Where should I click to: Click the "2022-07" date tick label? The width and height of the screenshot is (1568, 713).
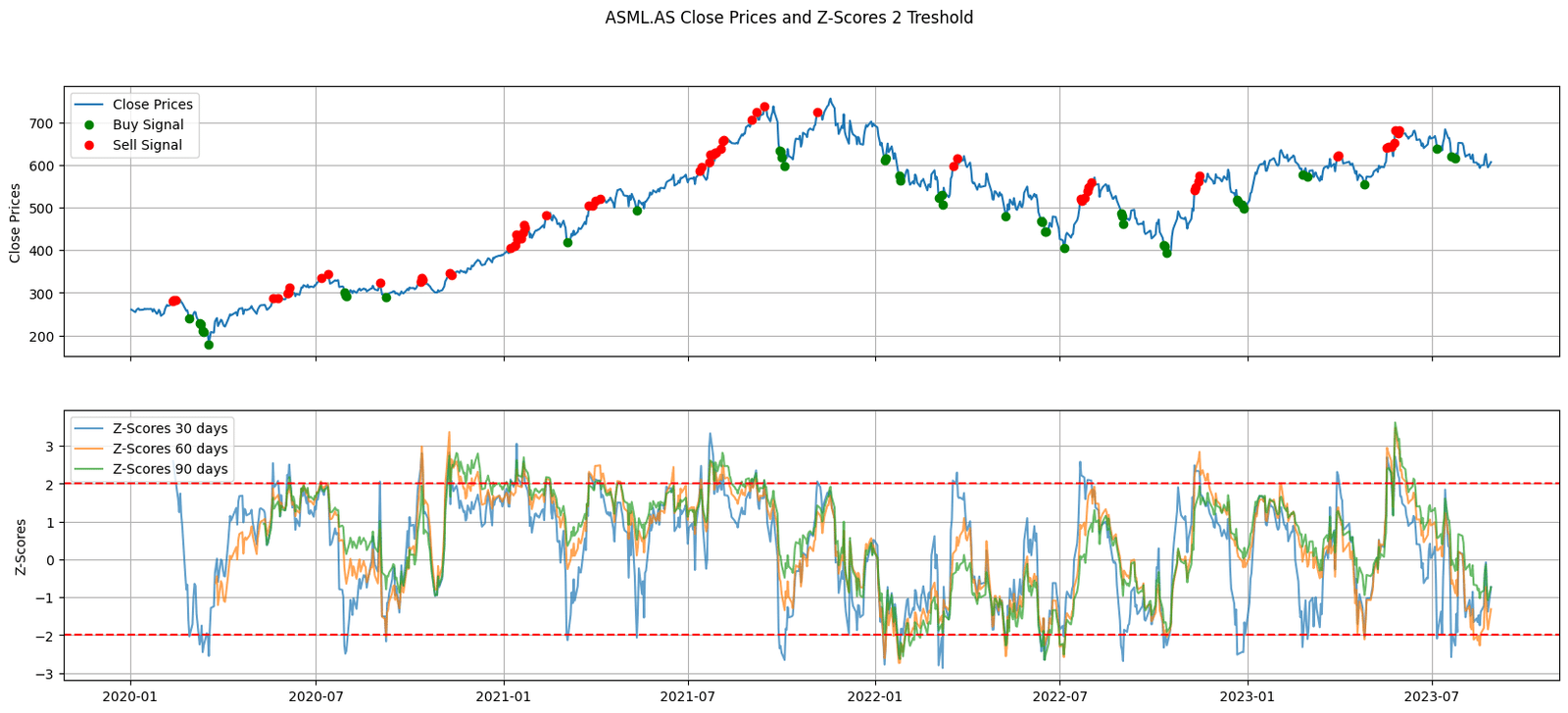coord(1059,696)
